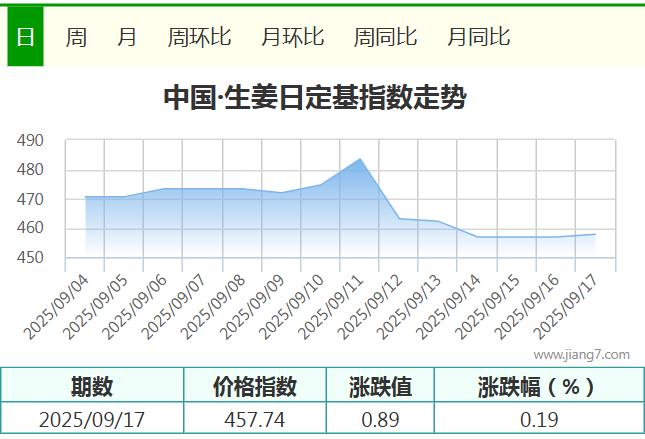The image size is (645, 439).
Task: Open the 月同比 tab
Action: (x=479, y=37)
